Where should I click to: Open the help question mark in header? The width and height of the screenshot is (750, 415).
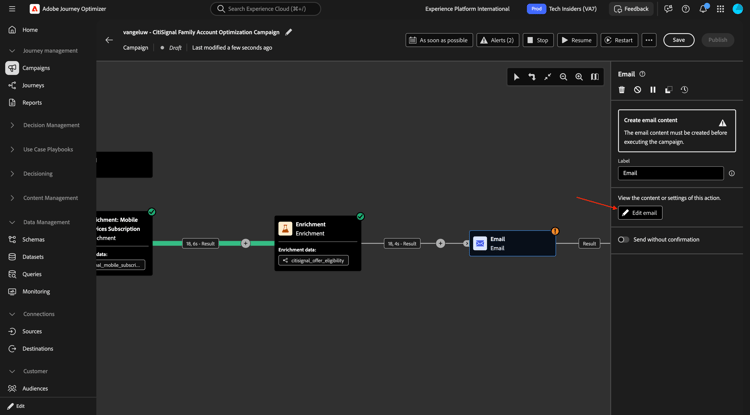click(686, 9)
